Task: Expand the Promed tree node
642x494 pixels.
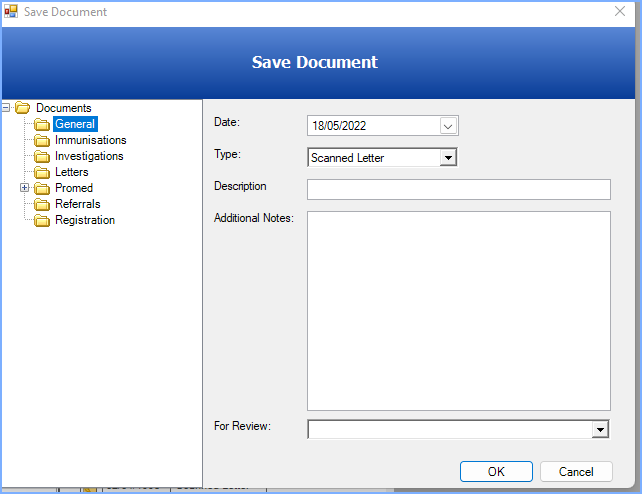Action: click(25, 188)
